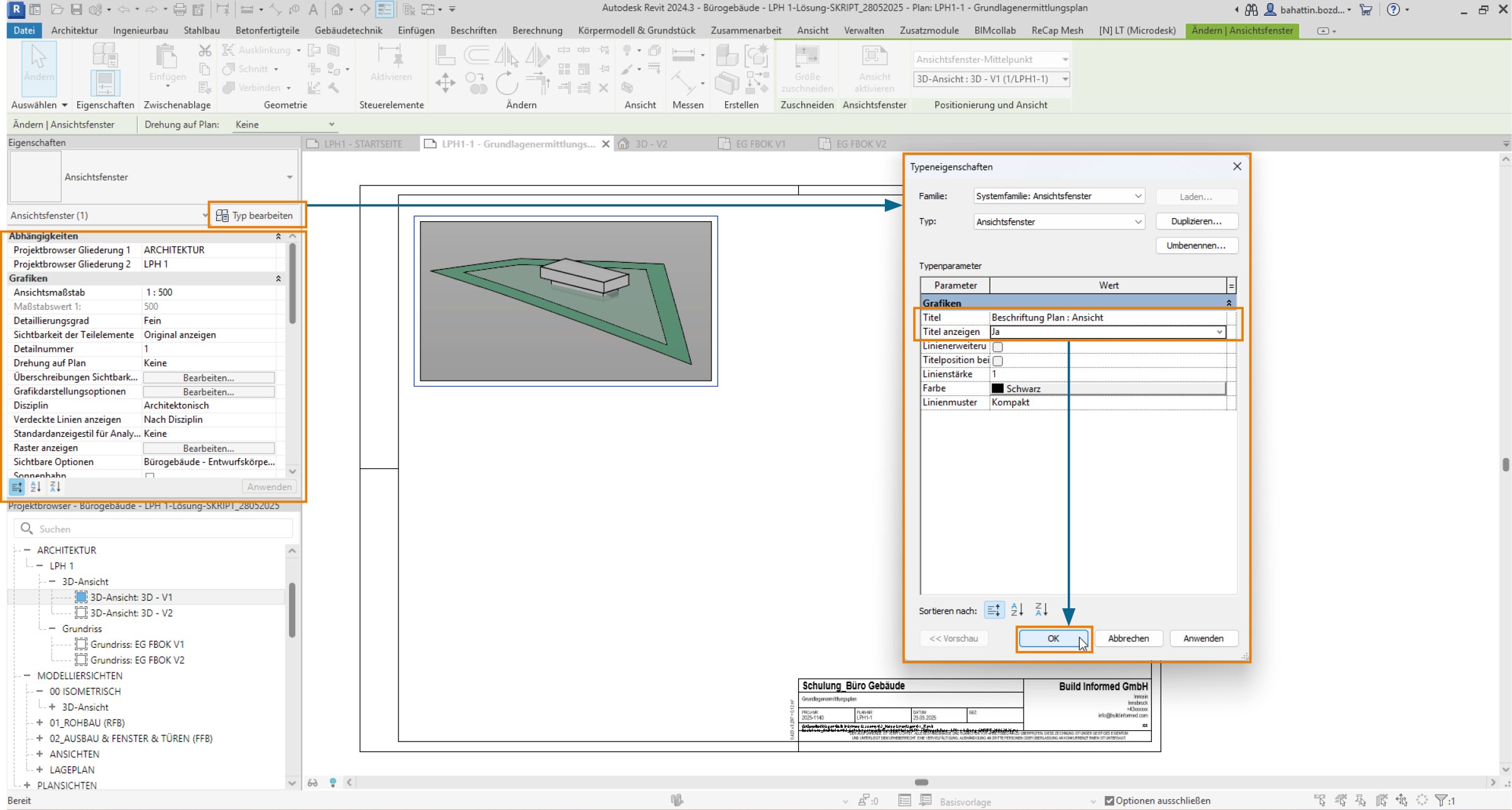
Task: Click the shopping cart icon in title bar
Action: (x=1366, y=9)
